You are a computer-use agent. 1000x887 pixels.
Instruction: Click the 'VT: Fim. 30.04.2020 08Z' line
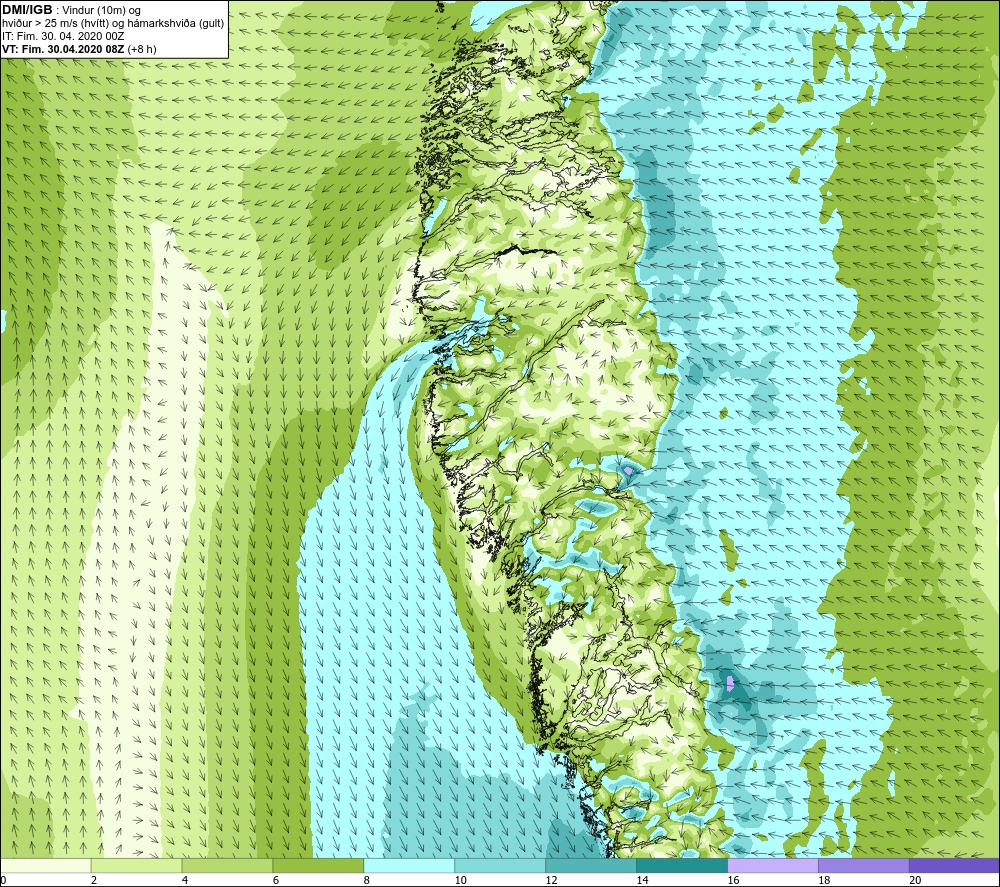click(79, 49)
